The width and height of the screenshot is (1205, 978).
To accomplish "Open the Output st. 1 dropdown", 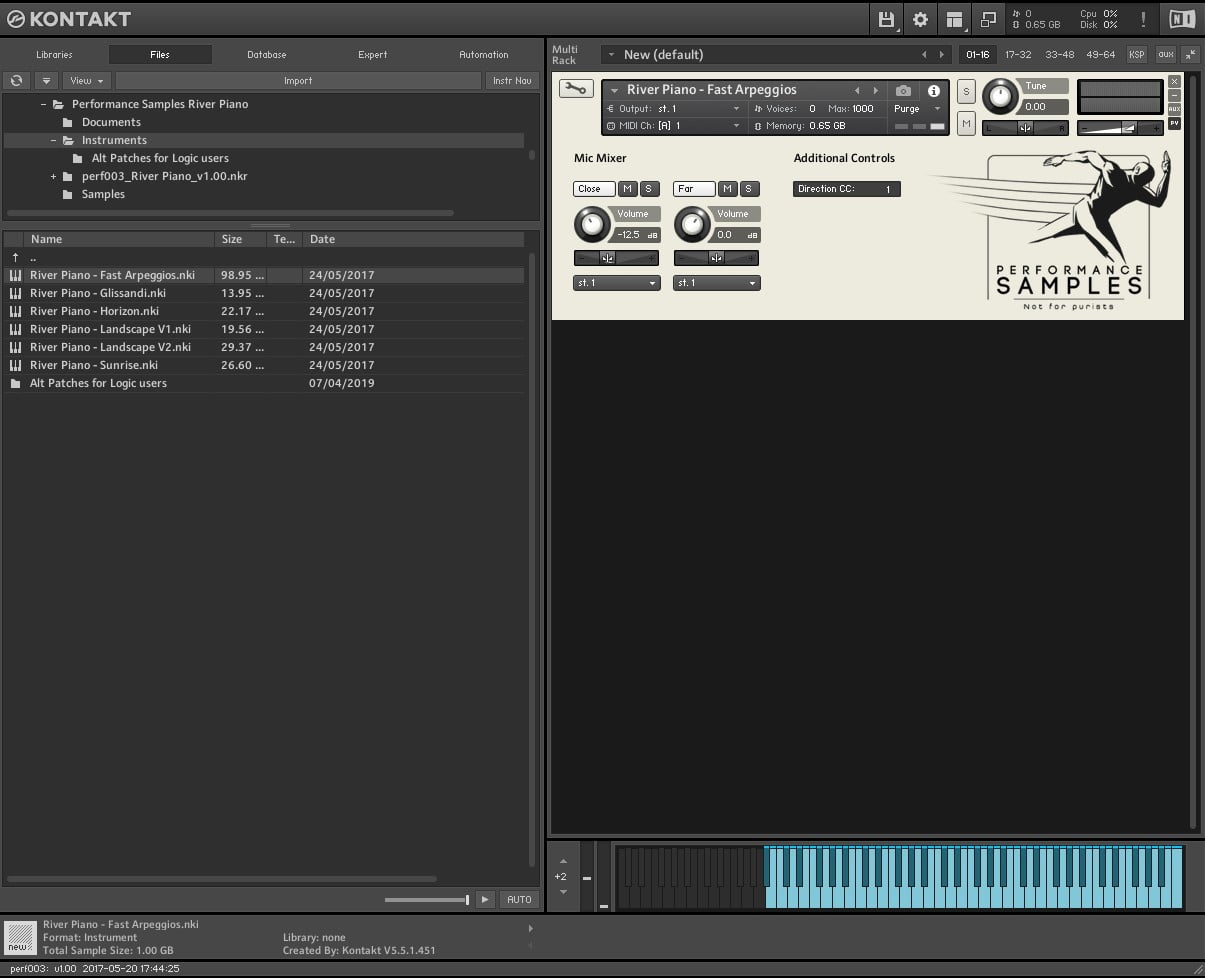I will point(675,108).
